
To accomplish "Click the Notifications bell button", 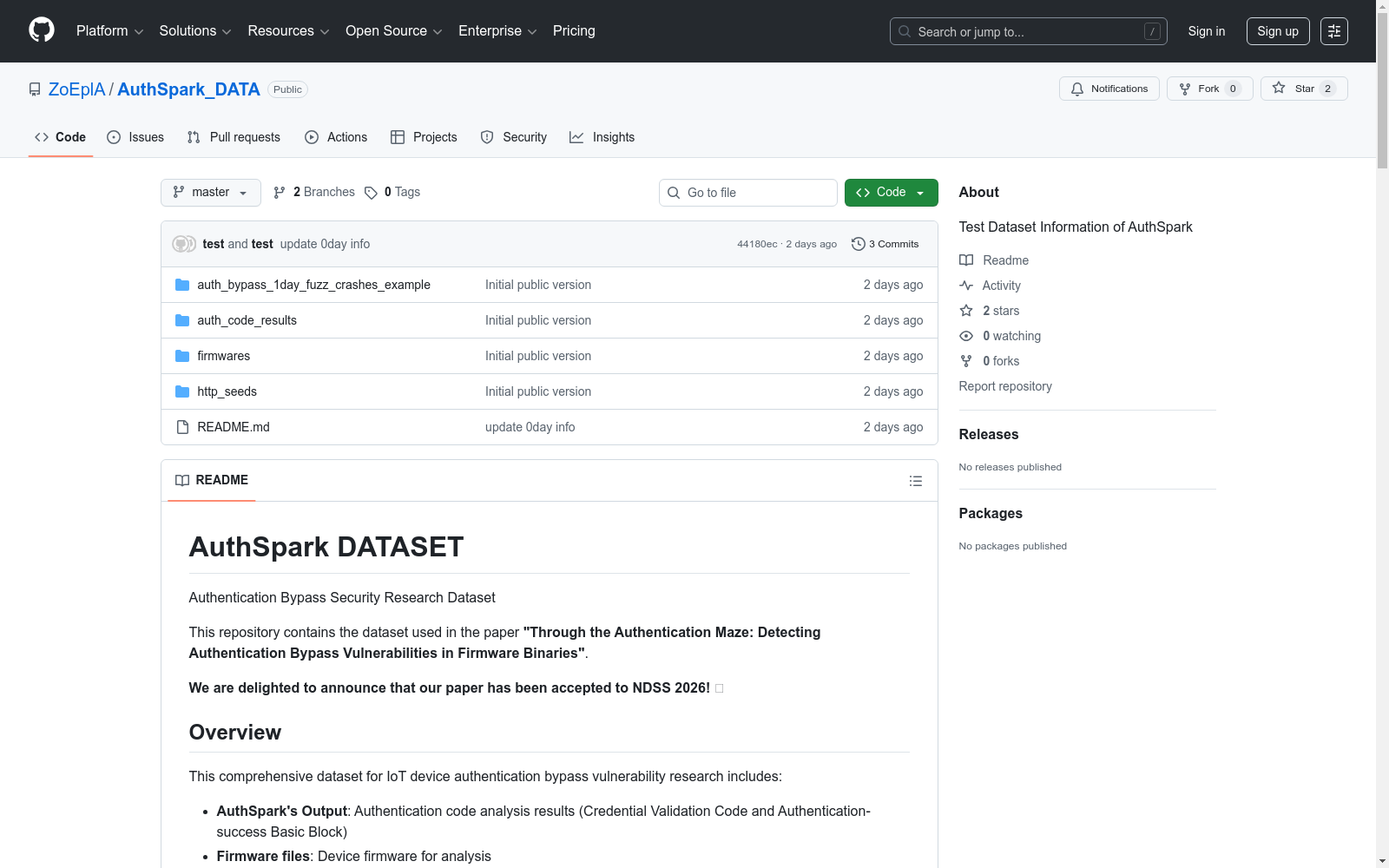I will (1109, 89).
